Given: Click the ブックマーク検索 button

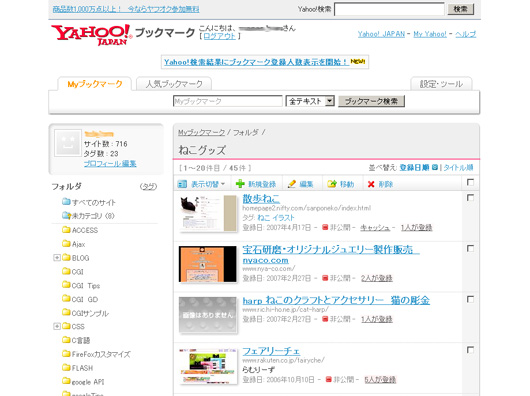Looking at the screenshot, I should pyautogui.click(x=371, y=101).
